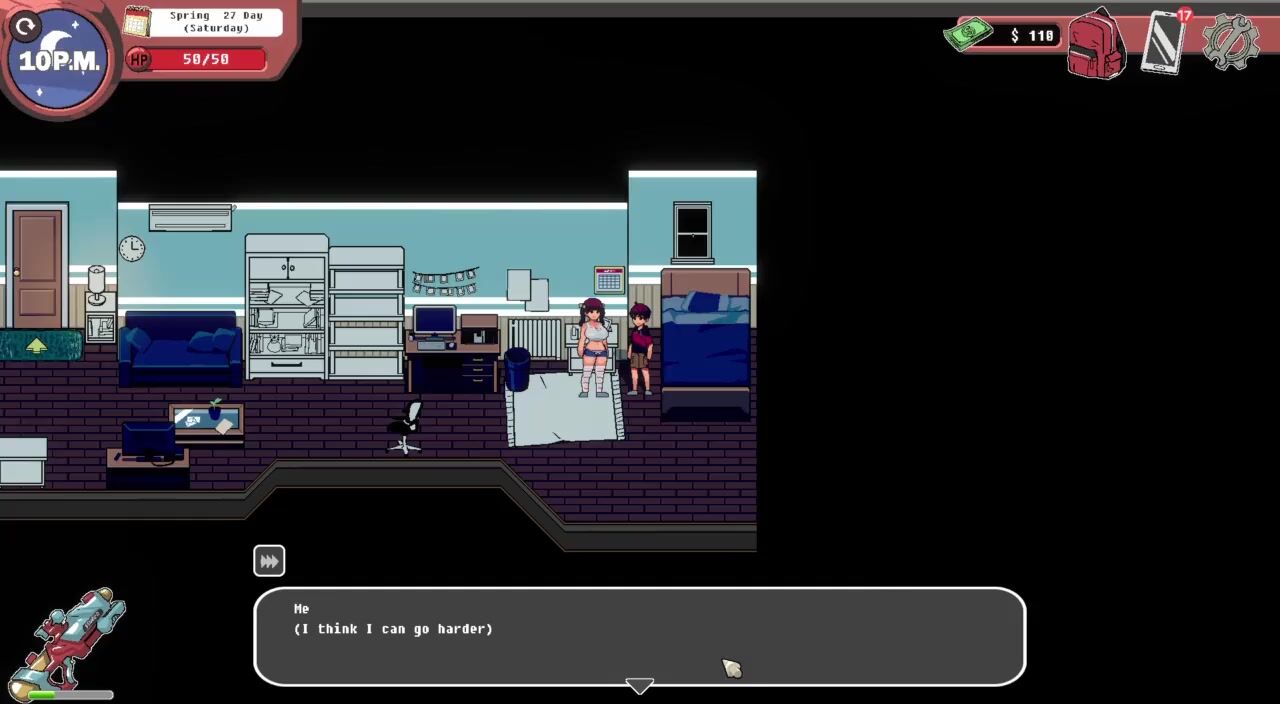Click the round wall clock
1280x704 pixels.
[132, 249]
